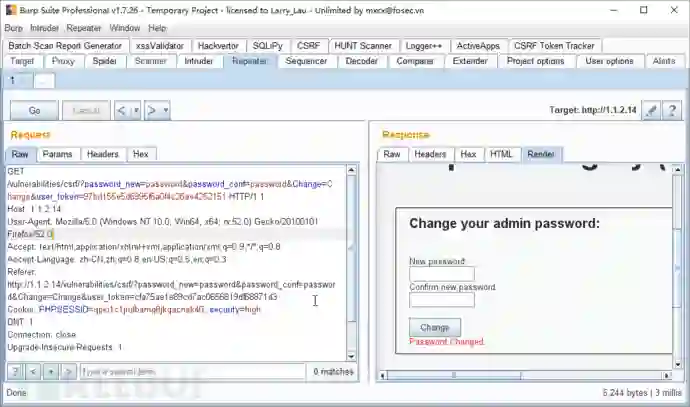Open the User options tab
The width and height of the screenshot is (690, 407).
(x=609, y=61)
